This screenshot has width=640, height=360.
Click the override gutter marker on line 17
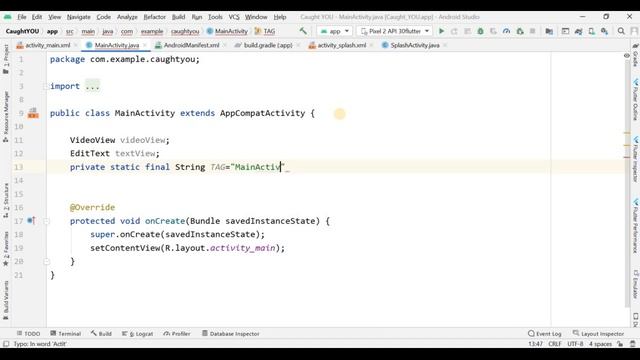[31, 221]
